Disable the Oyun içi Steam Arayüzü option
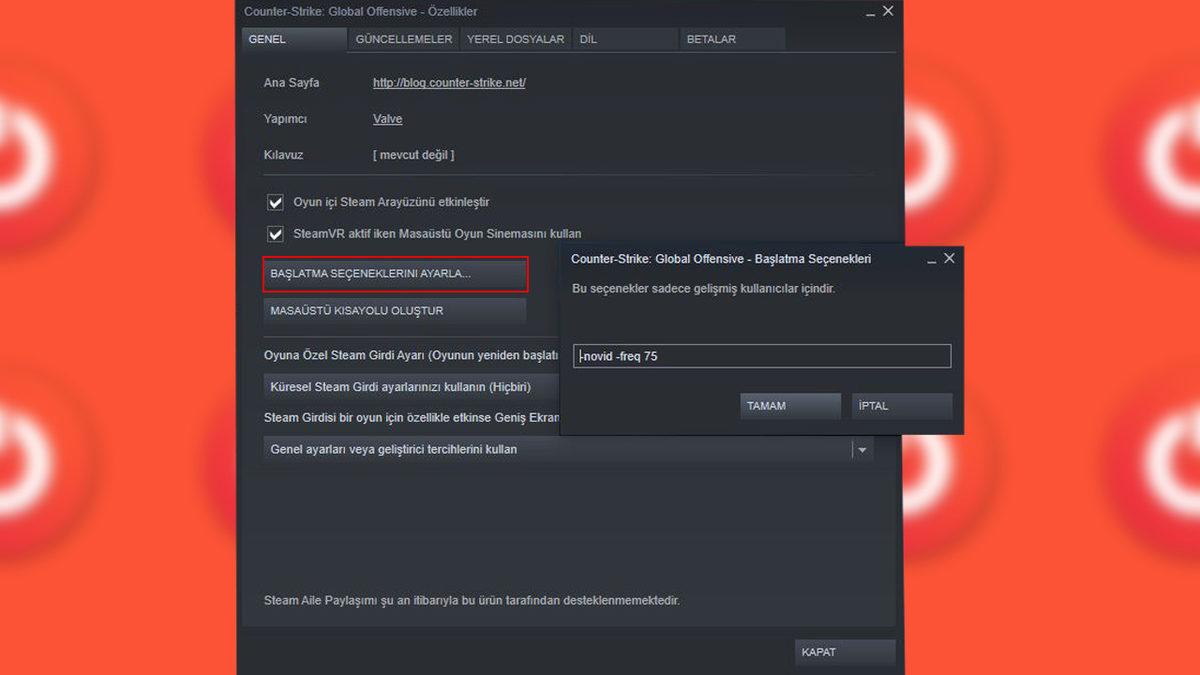This screenshot has width=1200, height=675. (x=274, y=202)
